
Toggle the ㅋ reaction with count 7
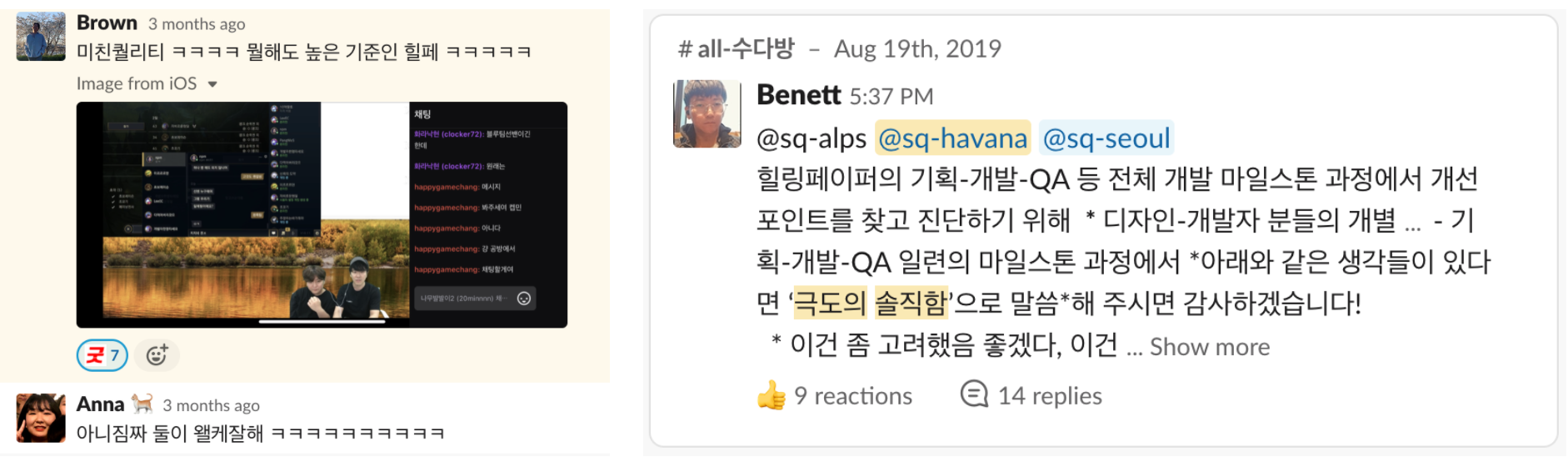point(102,355)
